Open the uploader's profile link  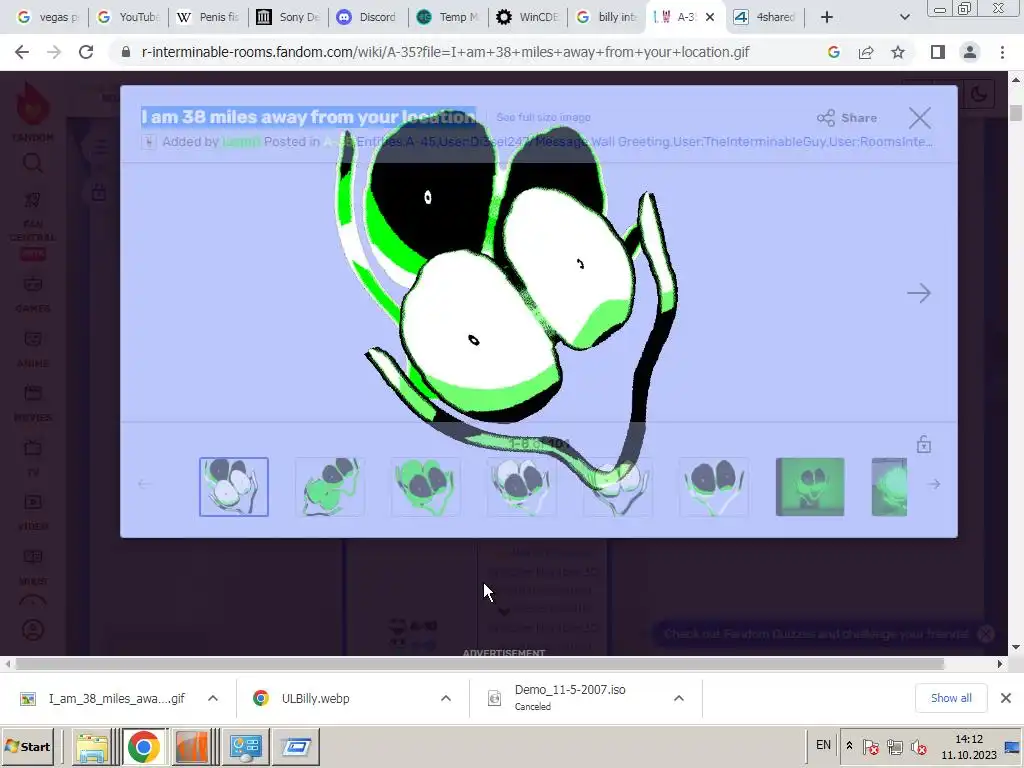coord(241,142)
